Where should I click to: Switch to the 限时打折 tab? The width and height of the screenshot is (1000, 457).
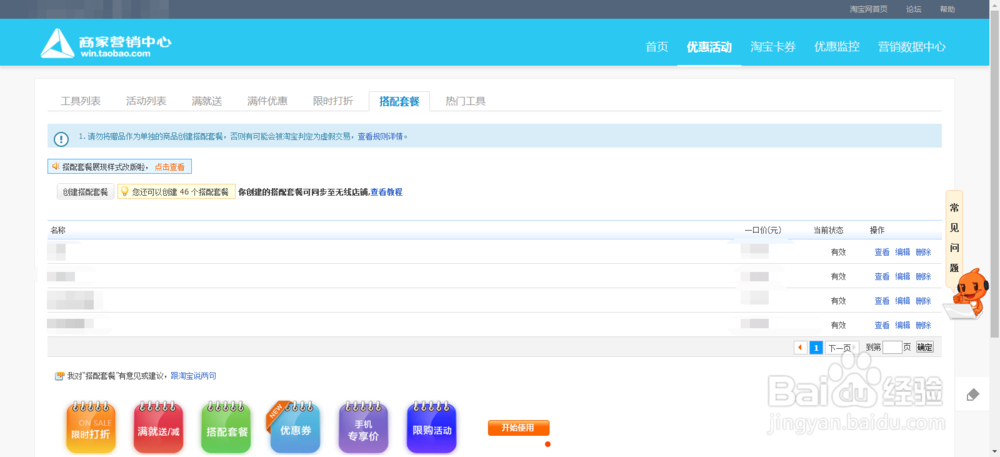(x=333, y=101)
